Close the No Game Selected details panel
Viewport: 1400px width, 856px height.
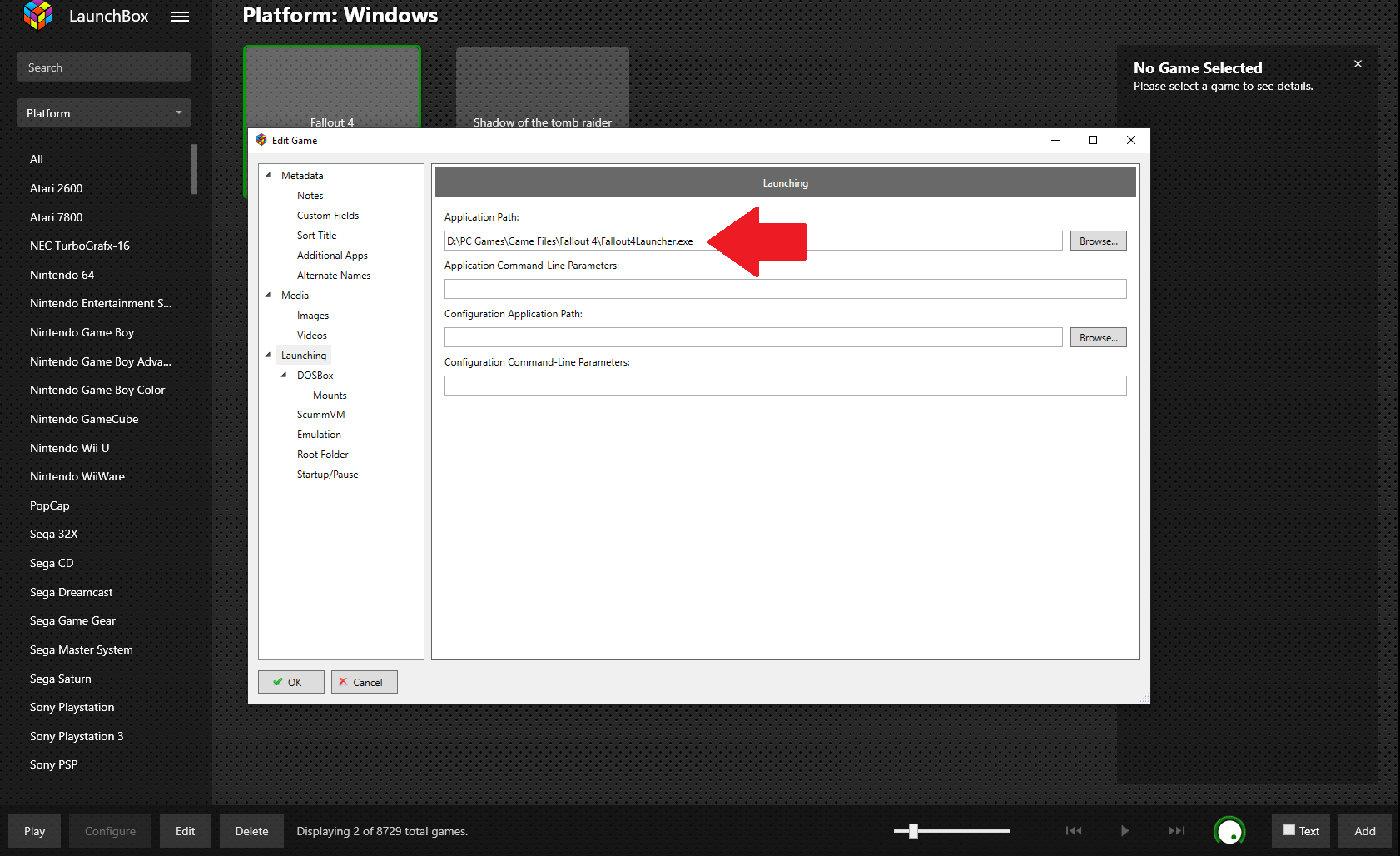[x=1358, y=64]
